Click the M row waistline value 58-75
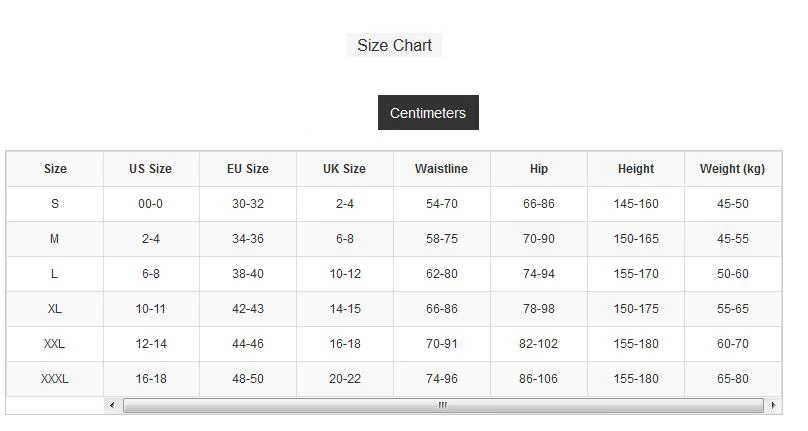Image resolution: width=808 pixels, height=431 pixels. coord(441,239)
